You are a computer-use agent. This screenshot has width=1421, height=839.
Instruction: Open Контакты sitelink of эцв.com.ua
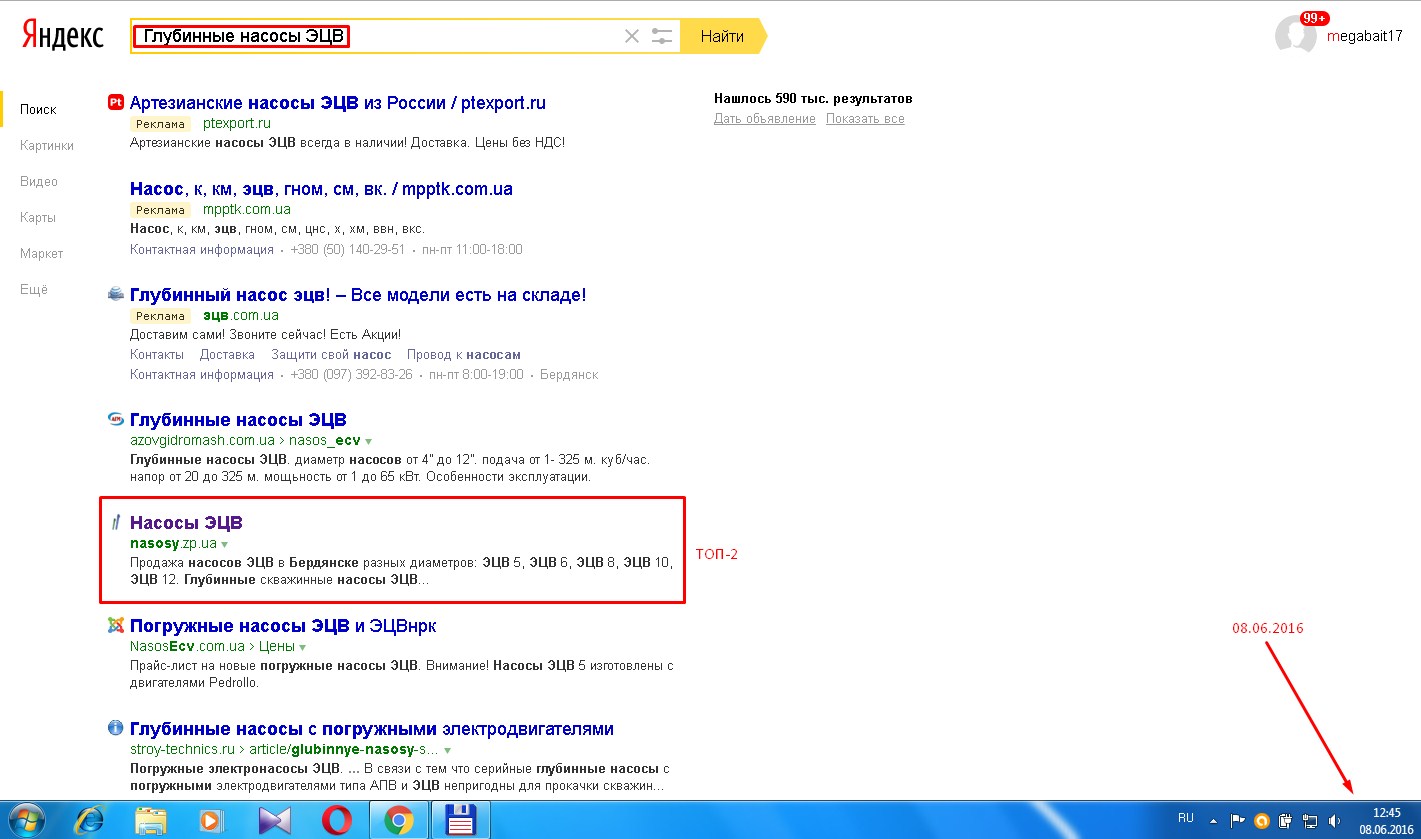[x=157, y=354]
